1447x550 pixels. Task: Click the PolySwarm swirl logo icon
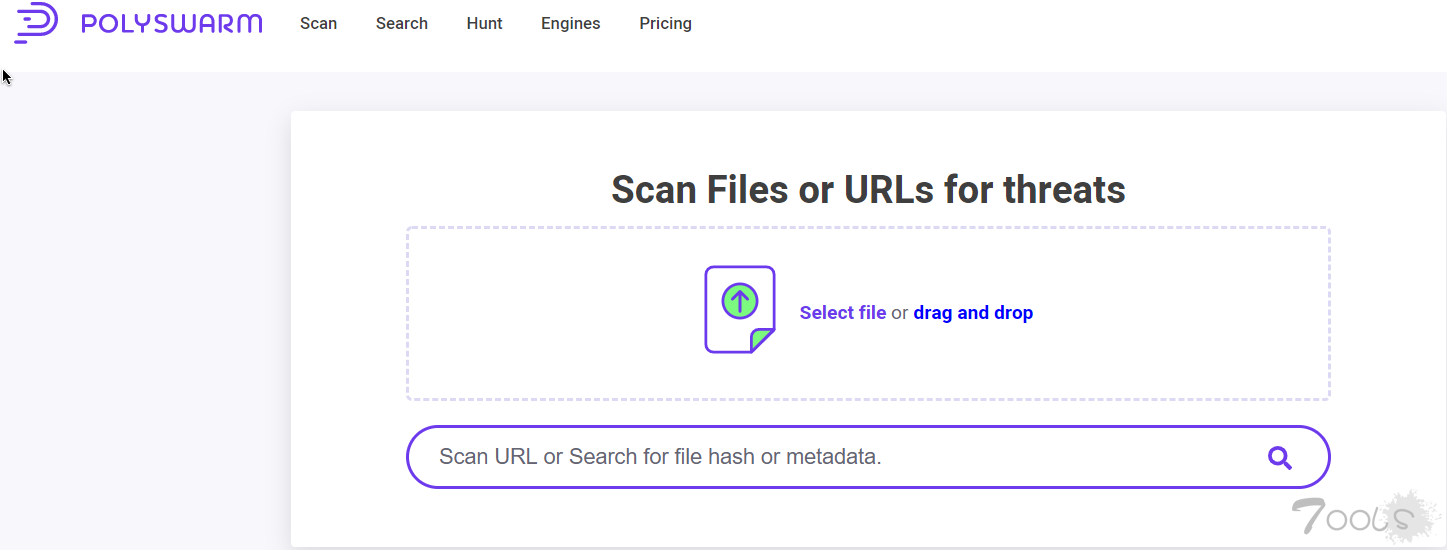click(x=36, y=23)
